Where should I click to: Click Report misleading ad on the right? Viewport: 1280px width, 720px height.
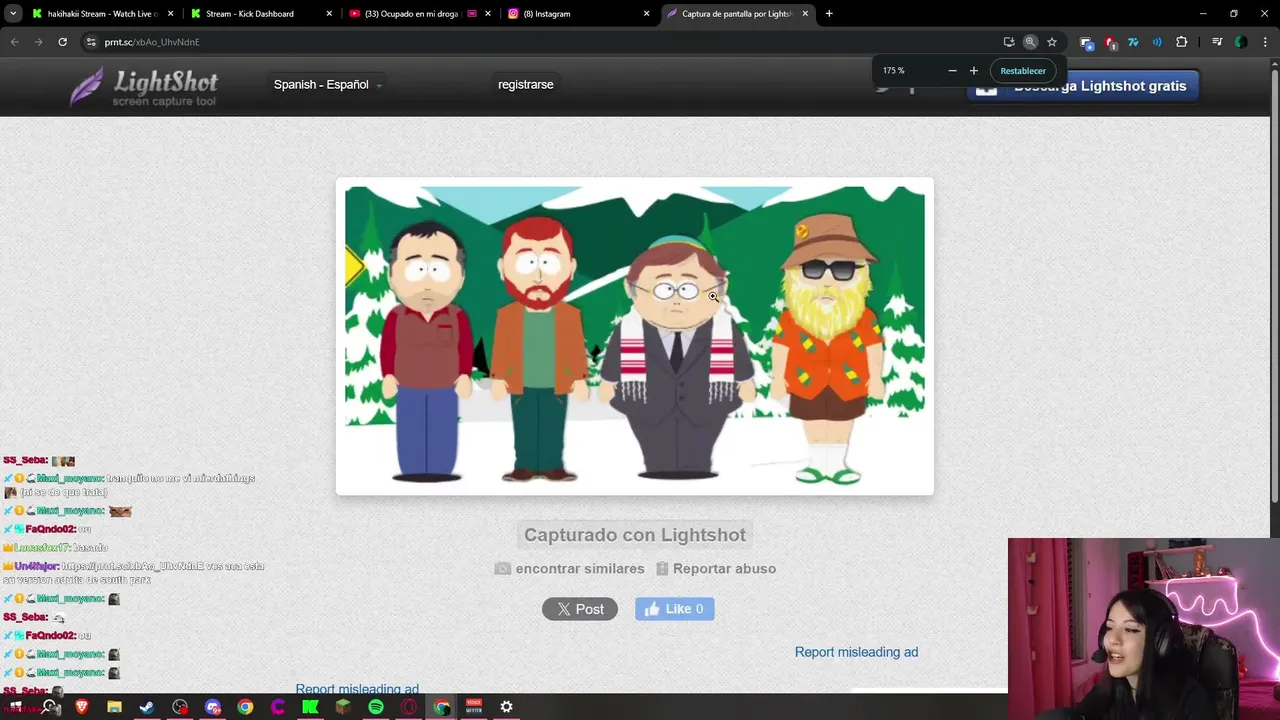click(x=856, y=652)
